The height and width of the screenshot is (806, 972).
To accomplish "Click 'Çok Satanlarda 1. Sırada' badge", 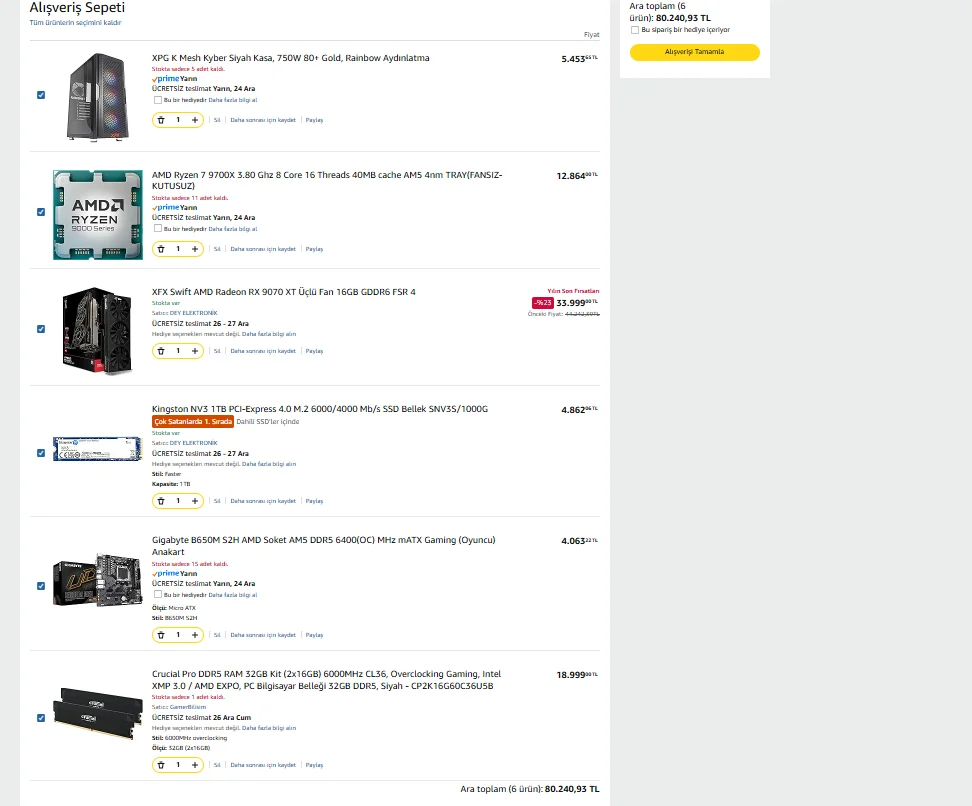I will 193,422.
